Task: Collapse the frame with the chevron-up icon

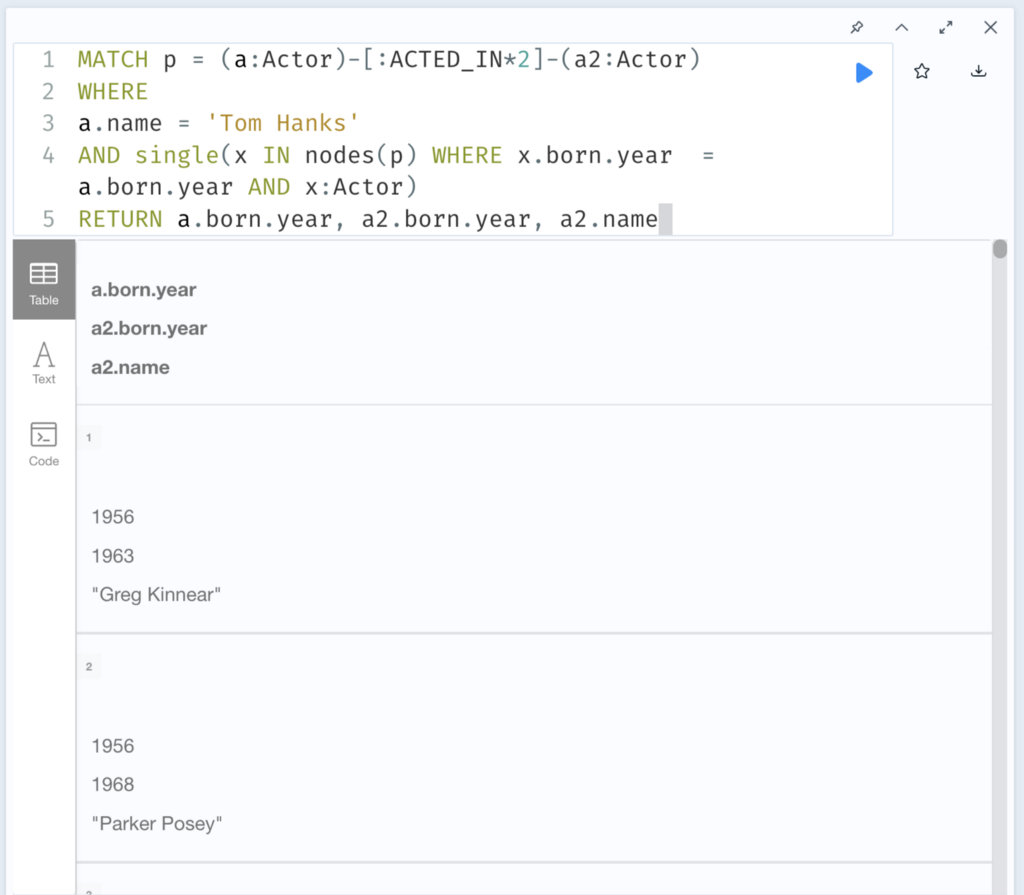Action: click(x=901, y=27)
